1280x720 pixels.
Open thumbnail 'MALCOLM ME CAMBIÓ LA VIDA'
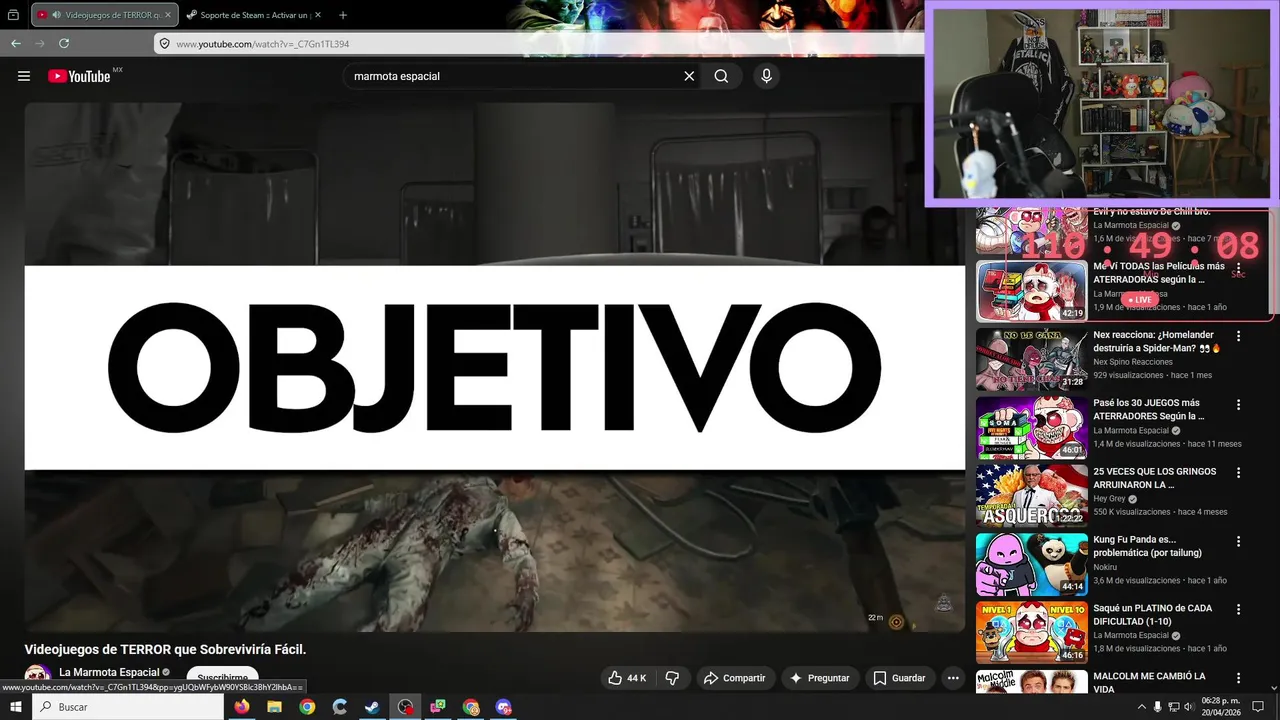click(1032, 682)
